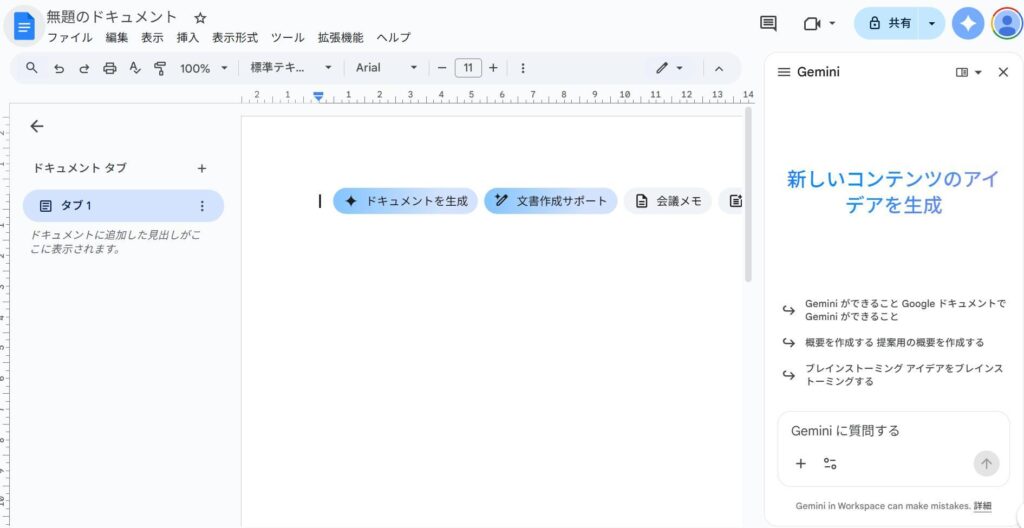The width and height of the screenshot is (1024, 528).
Task: Activate the paint format tool
Action: [160, 68]
